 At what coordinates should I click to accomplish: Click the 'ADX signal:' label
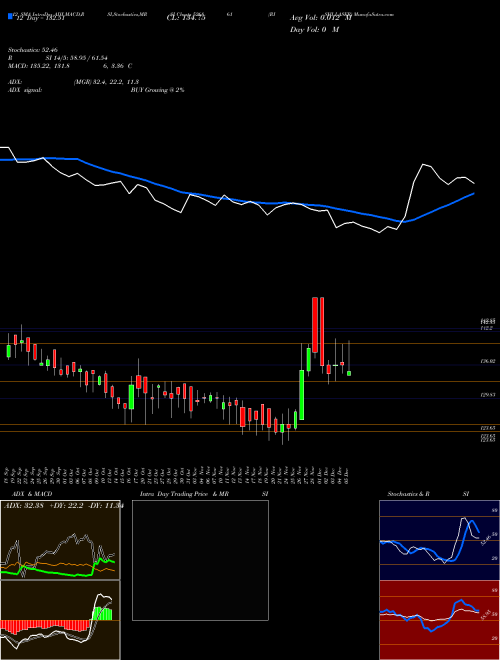[x=25, y=90]
